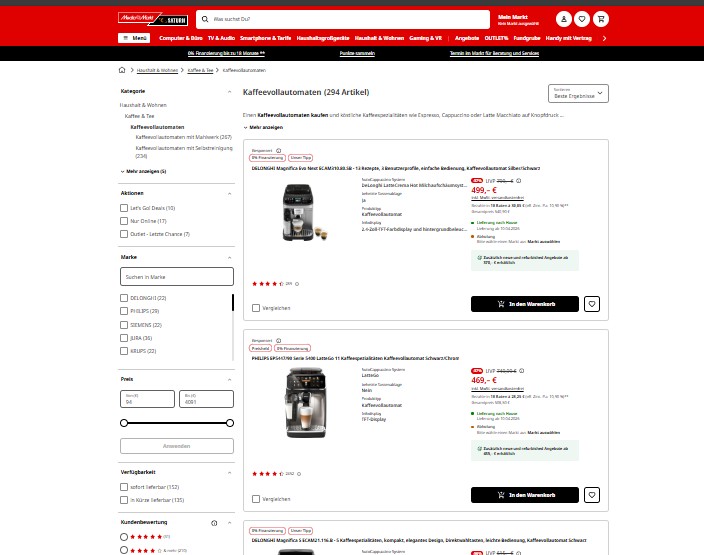Click the right handle of price slider
Image resolution: width=704 pixels, height=555 pixels.
pyautogui.click(x=230, y=423)
